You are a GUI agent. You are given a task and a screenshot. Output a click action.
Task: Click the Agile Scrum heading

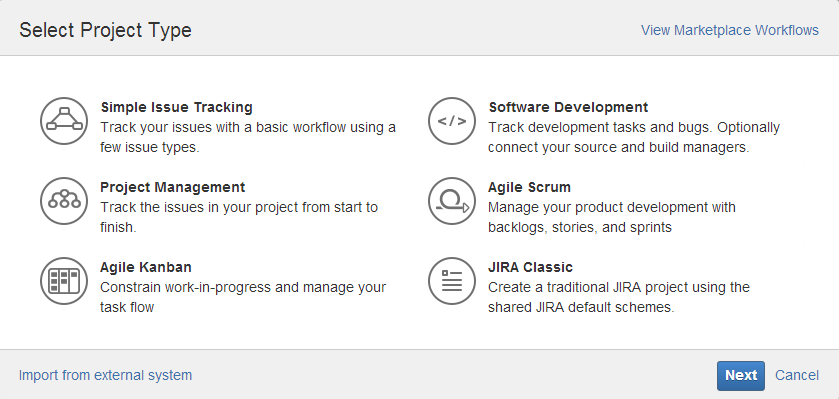[529, 187]
